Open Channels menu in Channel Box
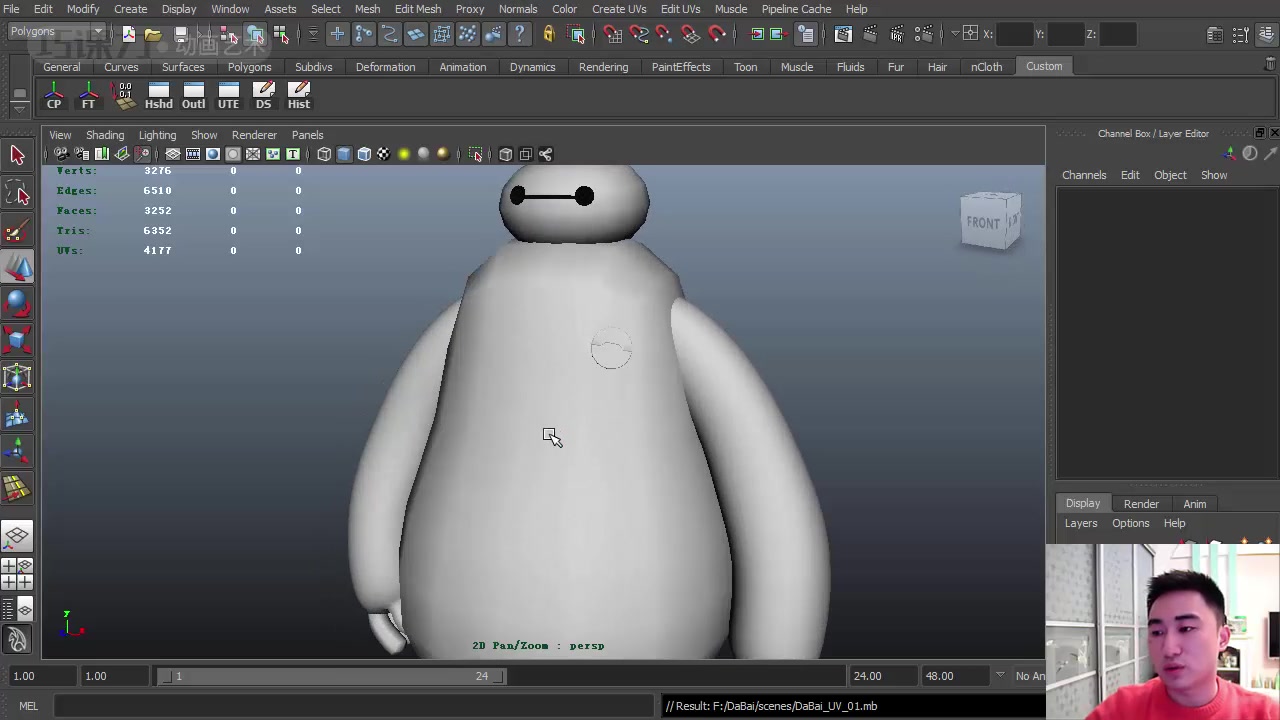This screenshot has width=1280, height=720. point(1084,175)
